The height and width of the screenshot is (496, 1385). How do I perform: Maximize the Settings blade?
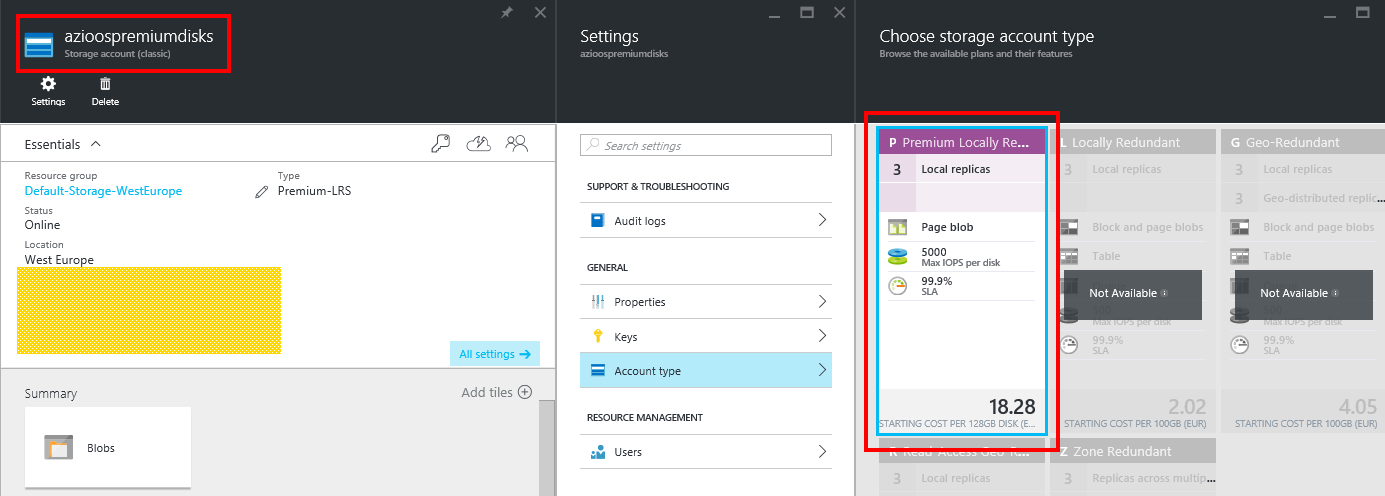click(807, 12)
